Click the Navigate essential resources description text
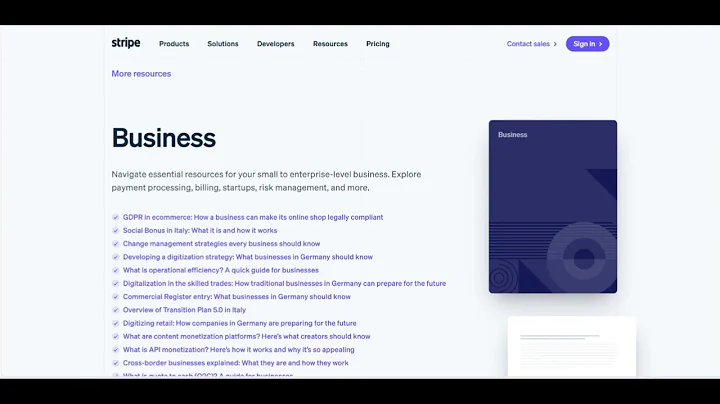 pos(266,181)
